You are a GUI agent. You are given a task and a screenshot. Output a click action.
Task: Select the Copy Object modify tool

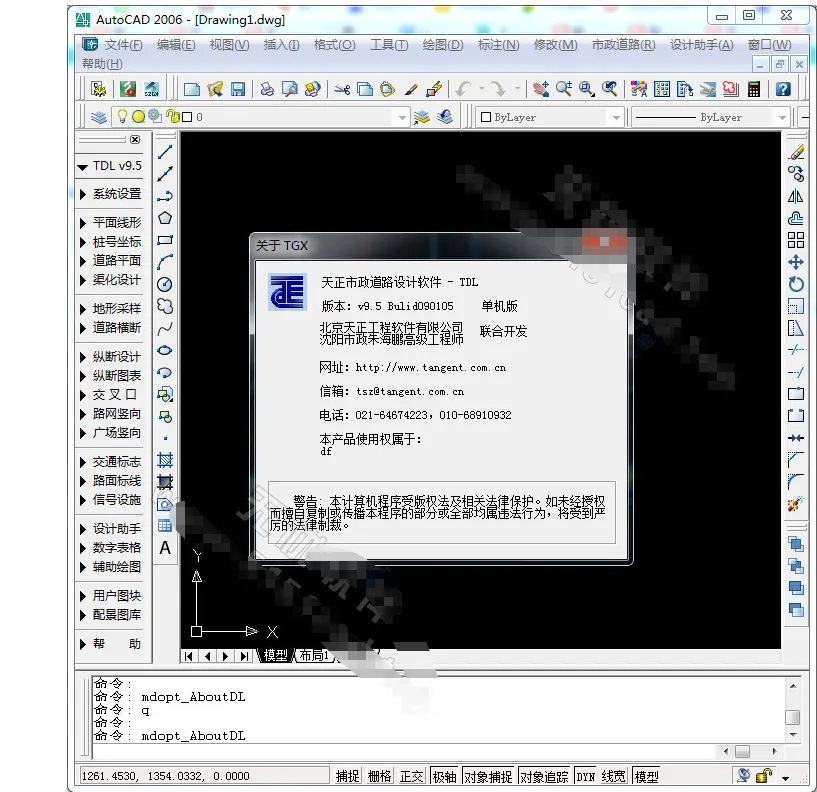[x=796, y=174]
